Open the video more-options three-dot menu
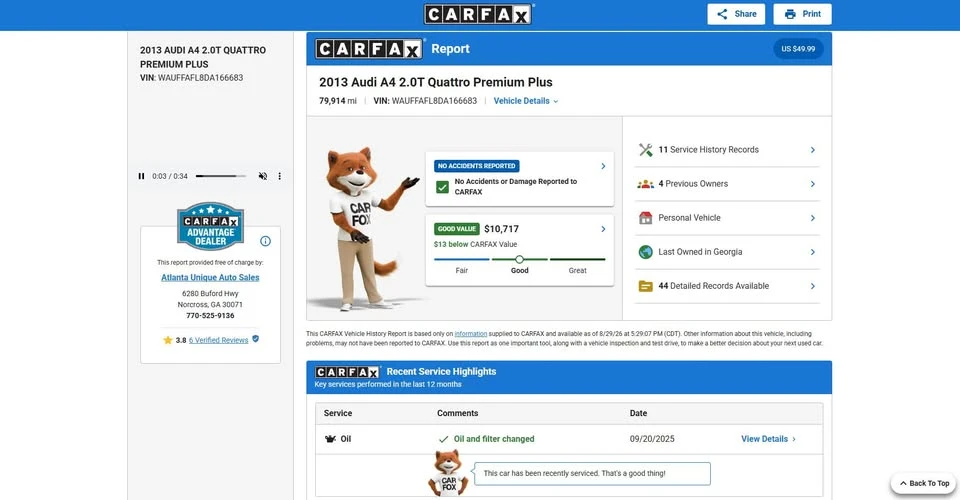The width and height of the screenshot is (960, 500). [280, 176]
